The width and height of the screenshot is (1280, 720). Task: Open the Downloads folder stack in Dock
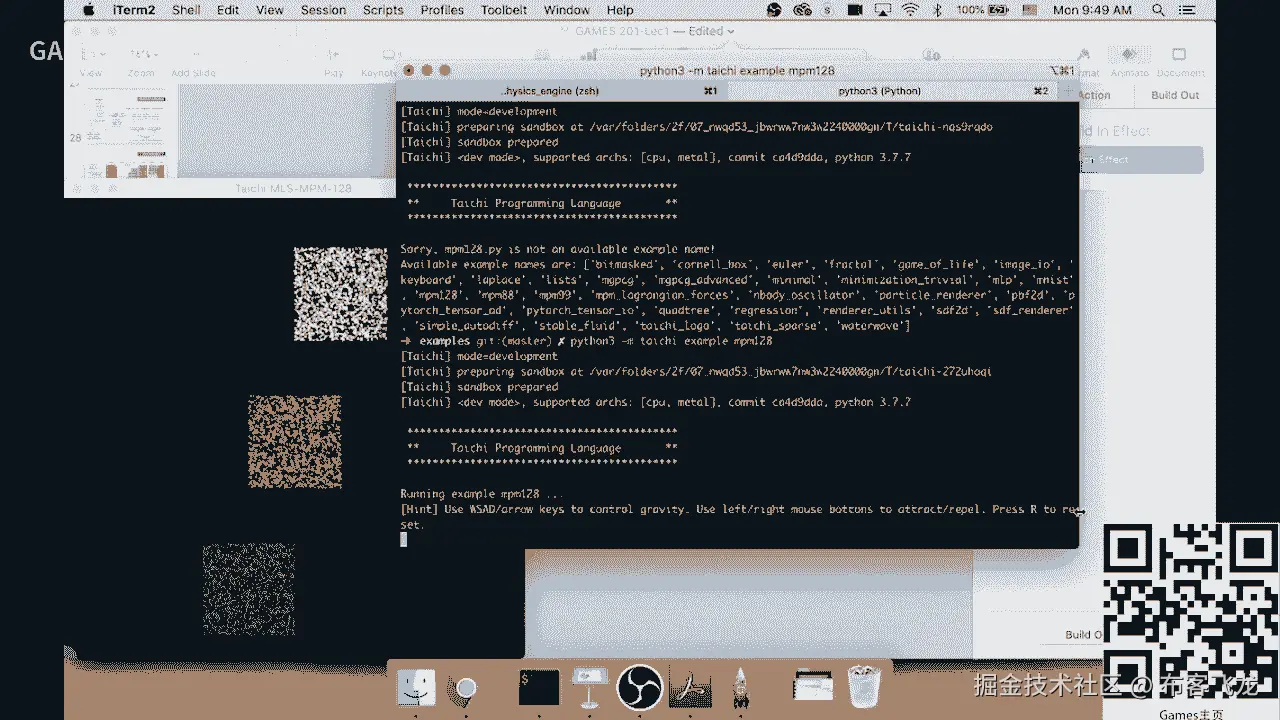(x=813, y=687)
